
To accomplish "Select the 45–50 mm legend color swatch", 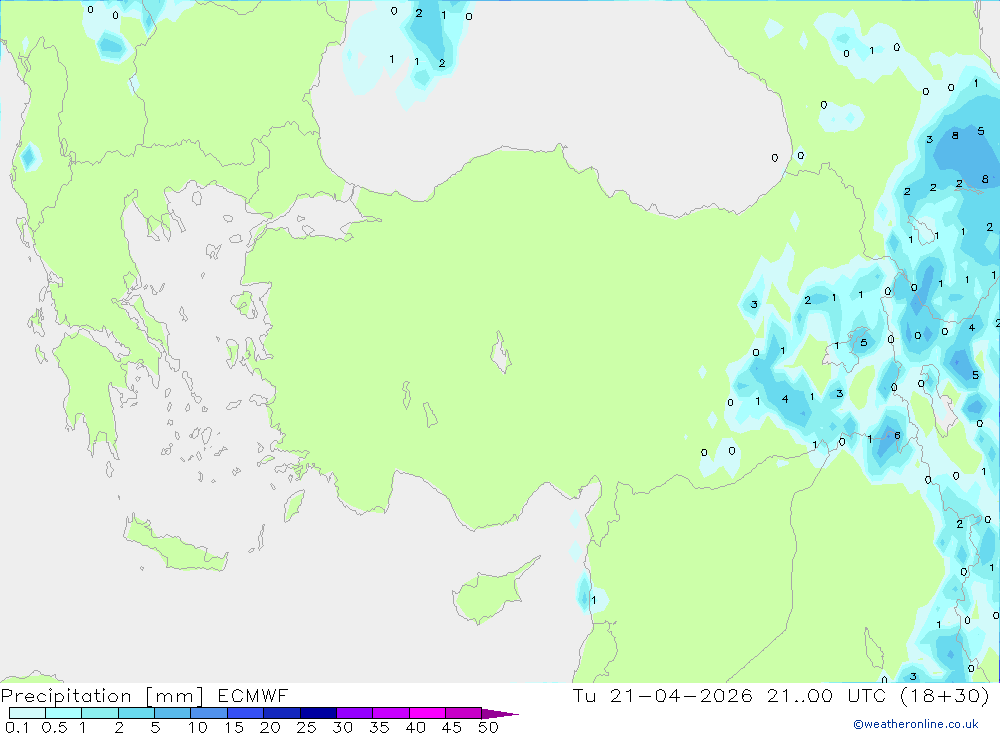I will [464, 713].
